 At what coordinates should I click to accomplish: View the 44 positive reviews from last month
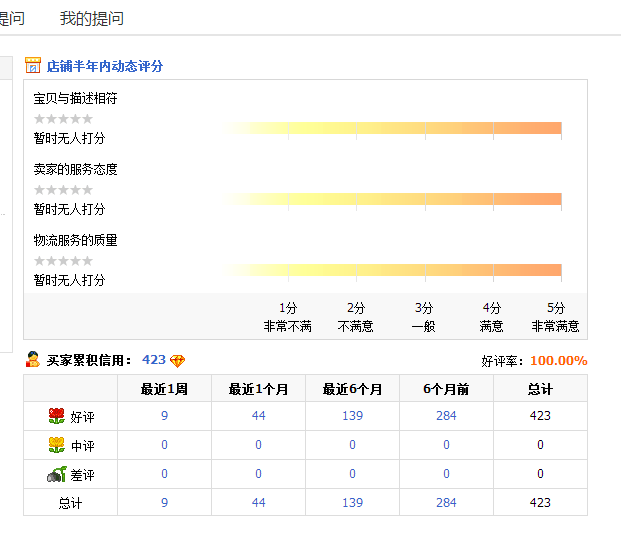258,416
